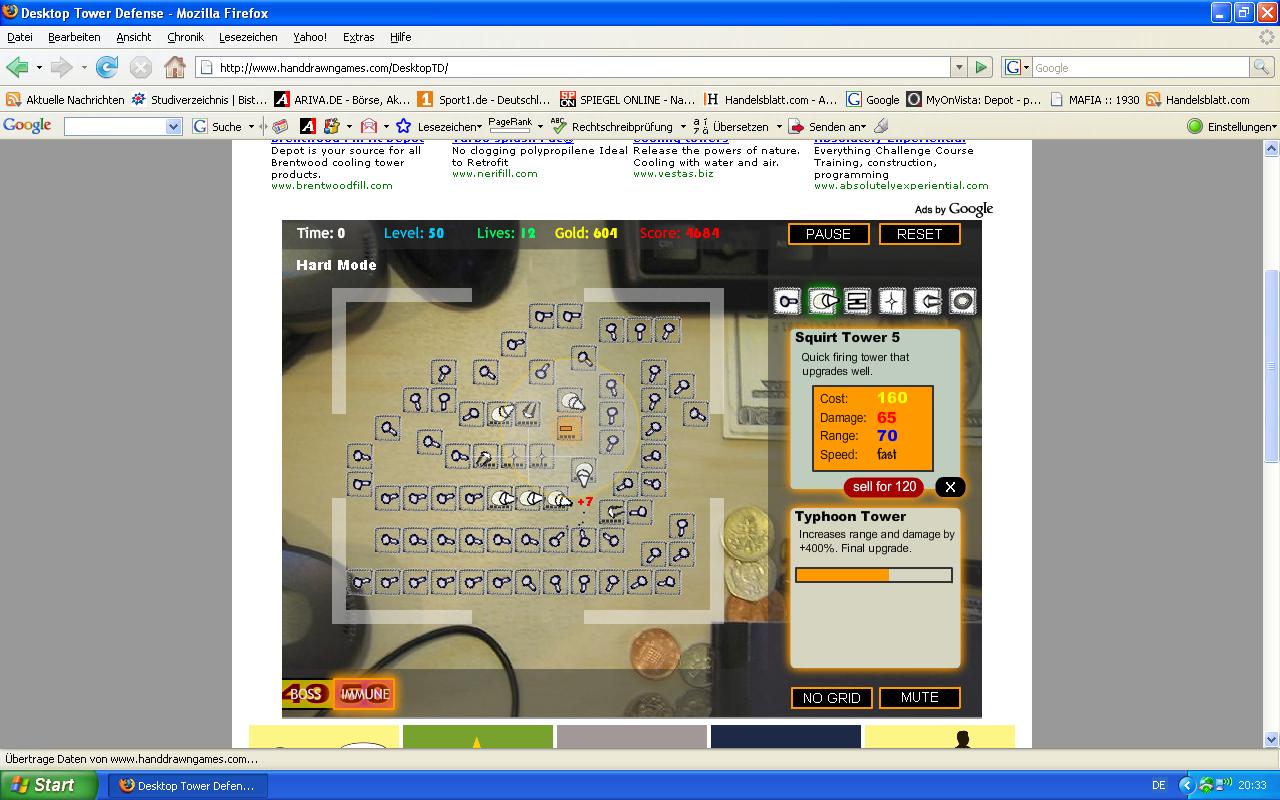Click the news icon in the Google toolbar
This screenshot has width=1280, height=800.
point(280,126)
